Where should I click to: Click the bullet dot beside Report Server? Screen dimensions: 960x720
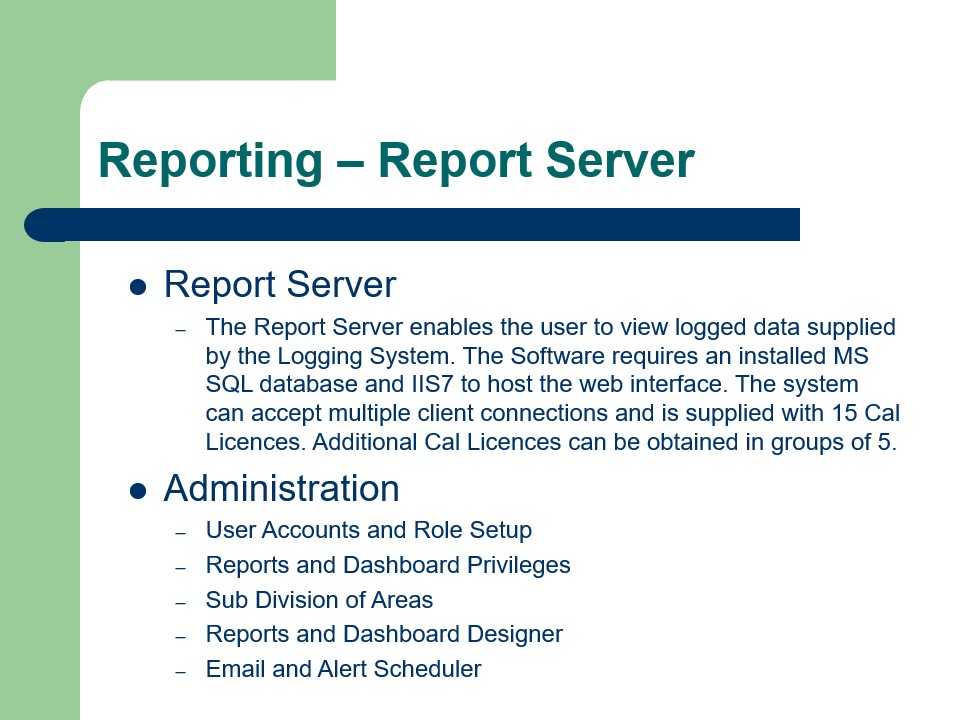pos(136,285)
